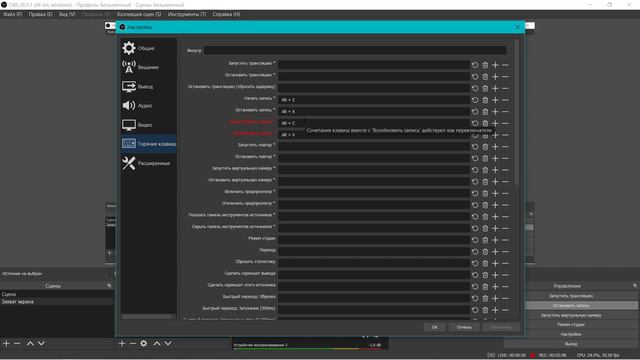This screenshot has height=360, width=640.
Task: Clear the Быстрый переход: Затухание (300ms) hotkey
Action: [485, 310]
